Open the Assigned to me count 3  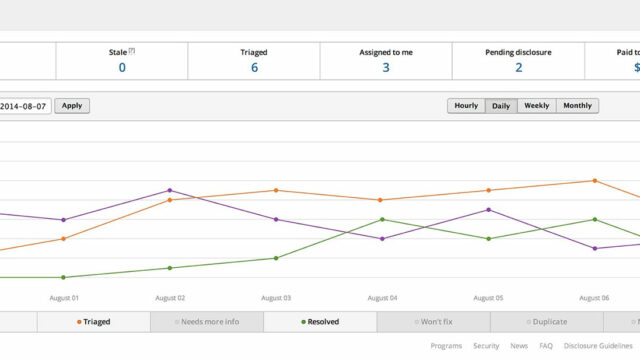(x=386, y=67)
